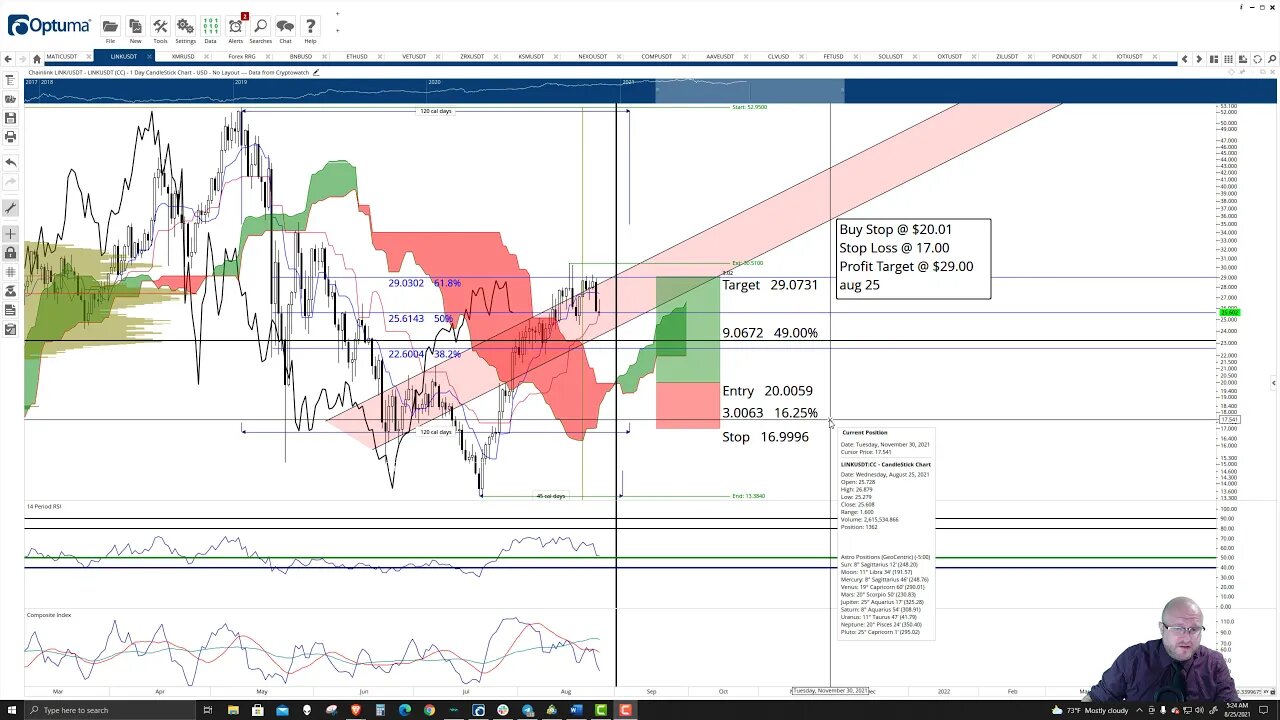Switch to the VETUSDT tab
Image resolution: width=1280 pixels, height=720 pixels.
point(414,57)
